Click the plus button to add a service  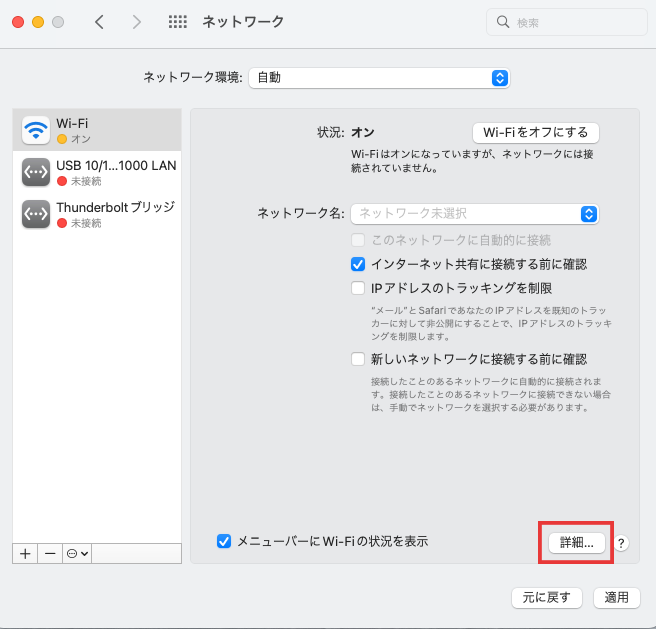(25, 553)
